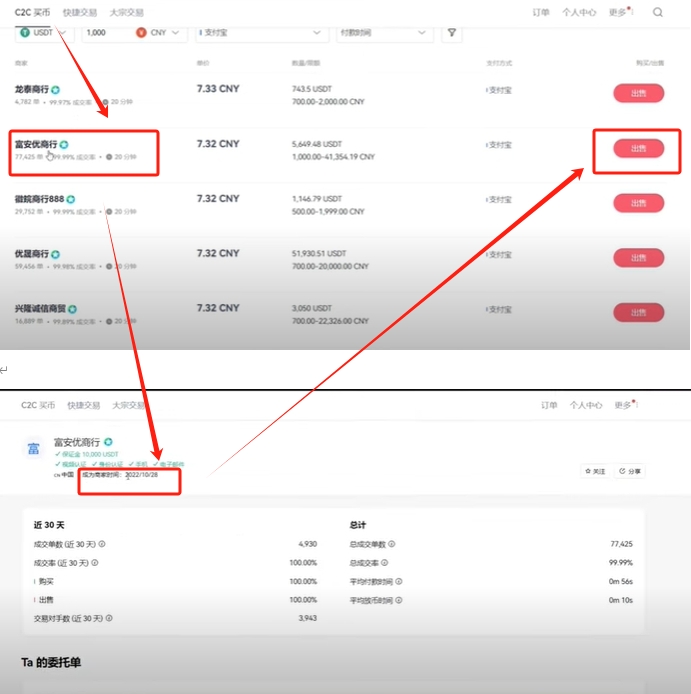Click 出售 button for 富安优商行

(638, 148)
